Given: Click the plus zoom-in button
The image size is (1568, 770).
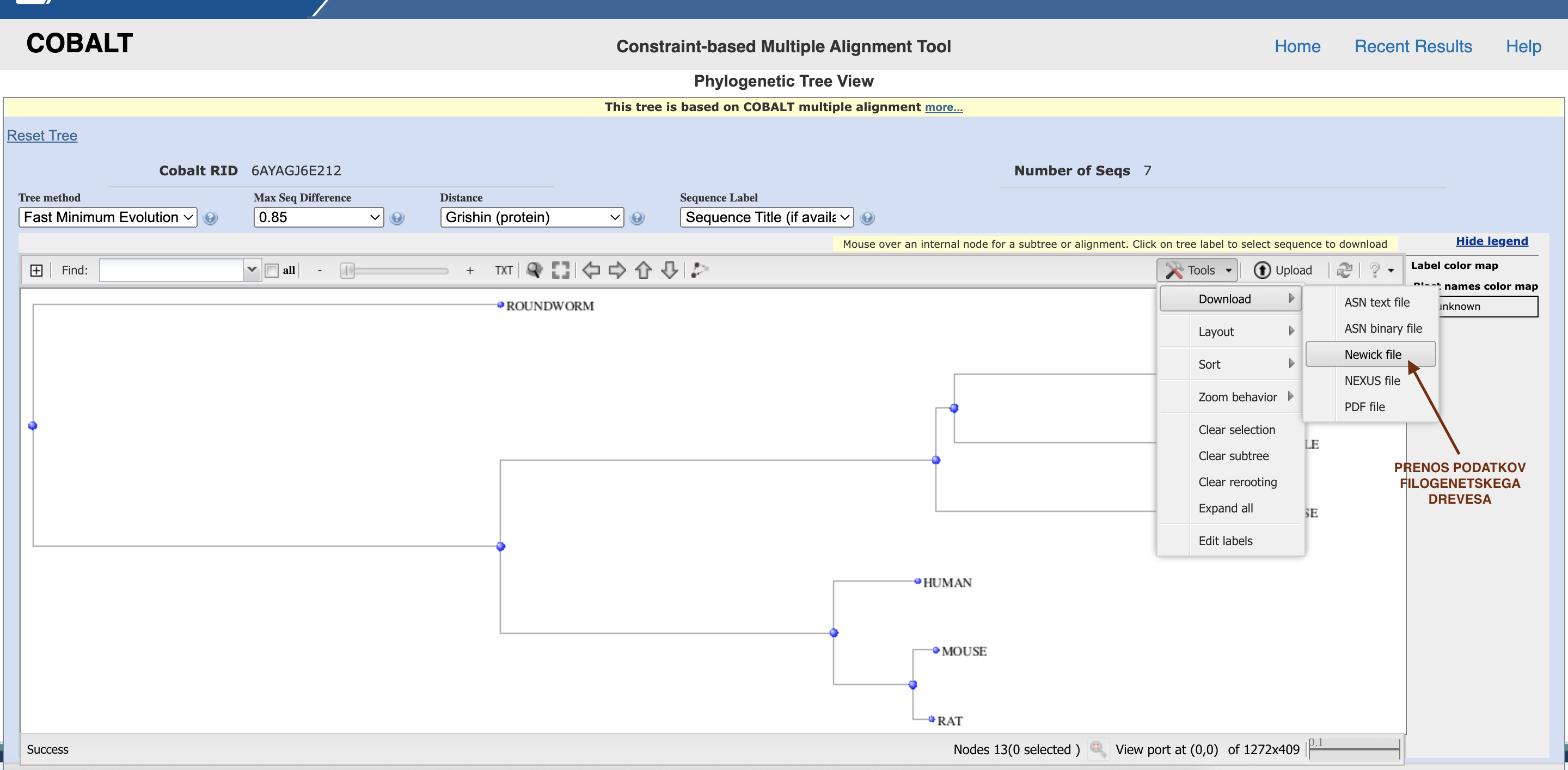Looking at the screenshot, I should tap(469, 270).
